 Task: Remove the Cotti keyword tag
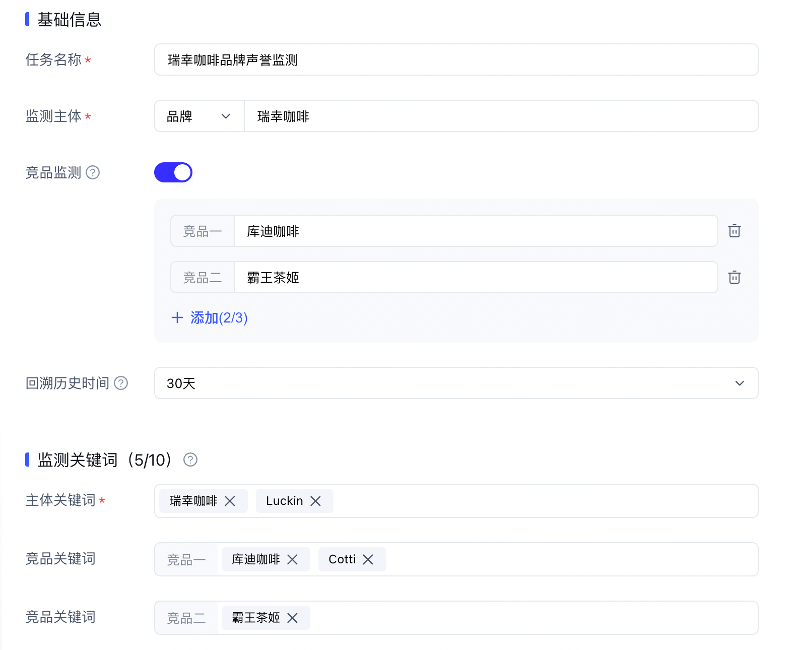click(x=368, y=560)
